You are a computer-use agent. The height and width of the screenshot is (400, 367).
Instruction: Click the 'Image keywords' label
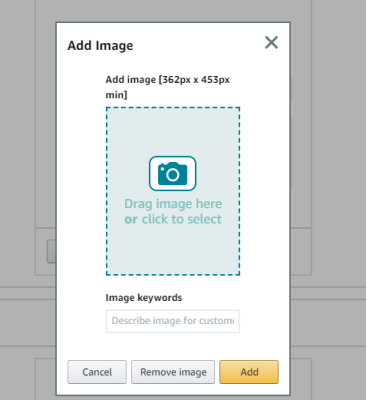[x=144, y=297]
